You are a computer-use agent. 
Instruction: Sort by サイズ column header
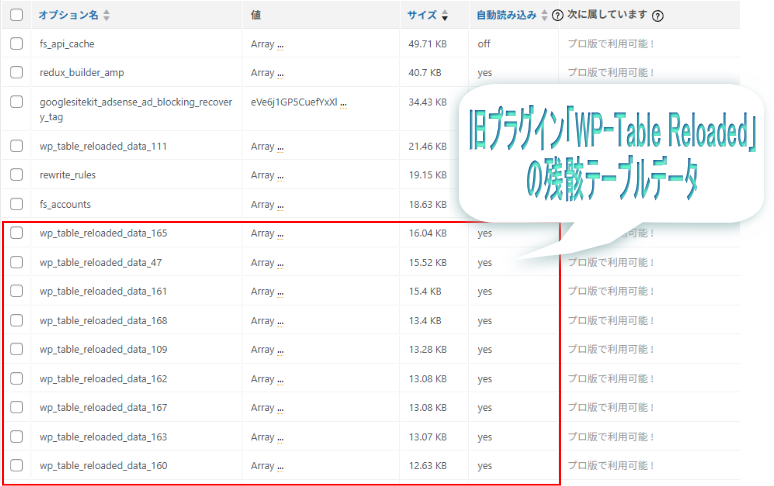coord(421,16)
